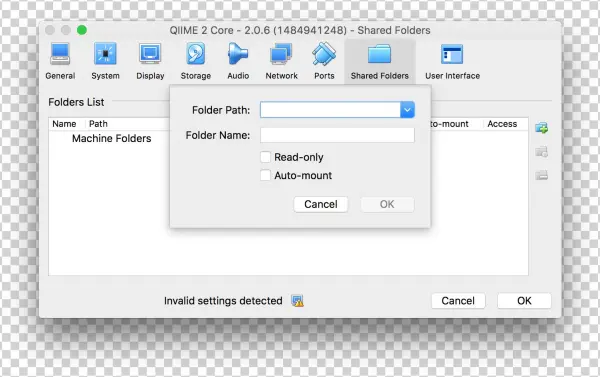Click the Folder Path field
This screenshot has width=600, height=377.
tap(331, 110)
